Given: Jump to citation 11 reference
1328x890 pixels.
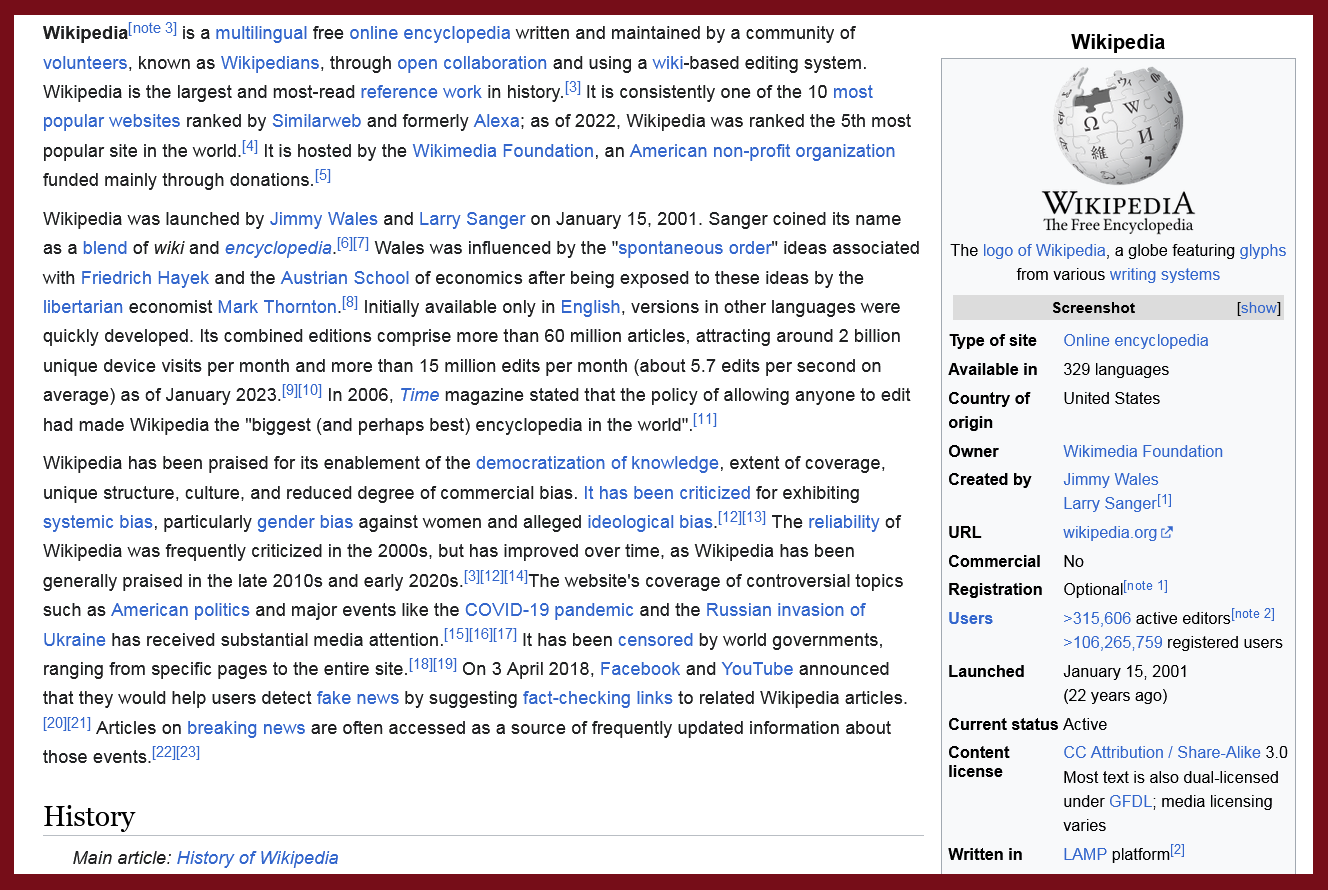Looking at the screenshot, I should tap(705, 419).
